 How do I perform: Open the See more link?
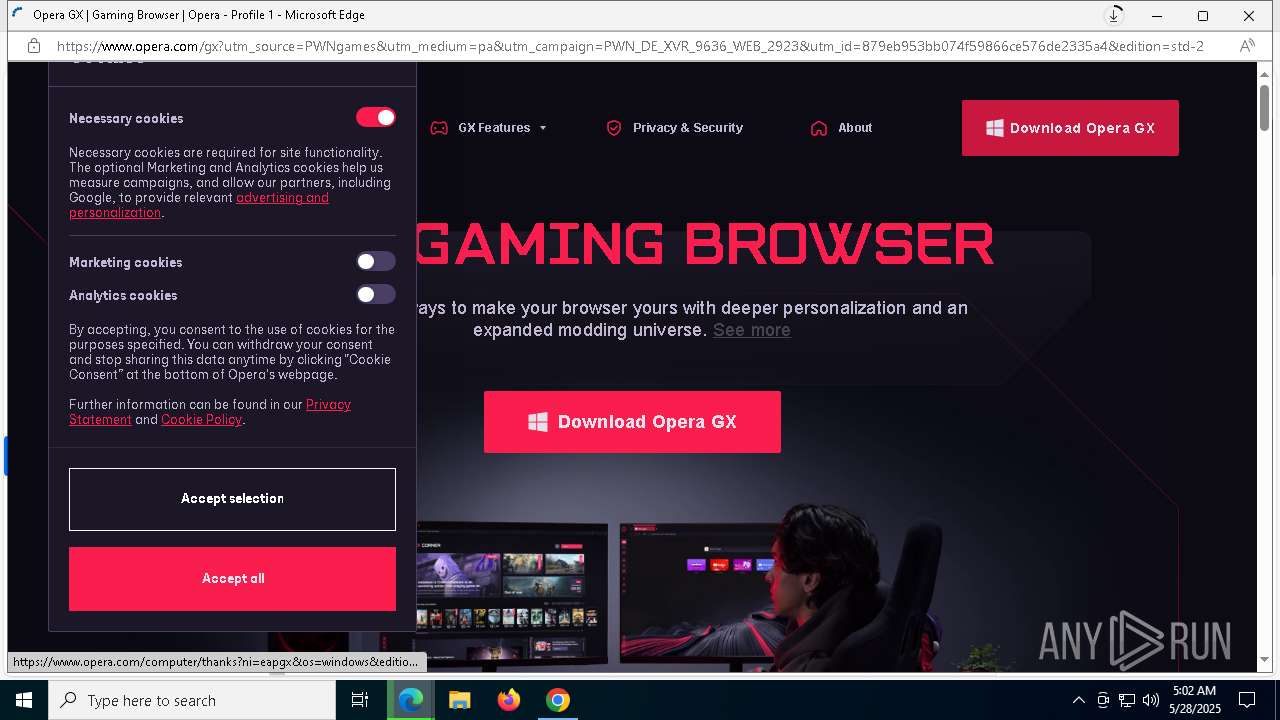tap(752, 330)
